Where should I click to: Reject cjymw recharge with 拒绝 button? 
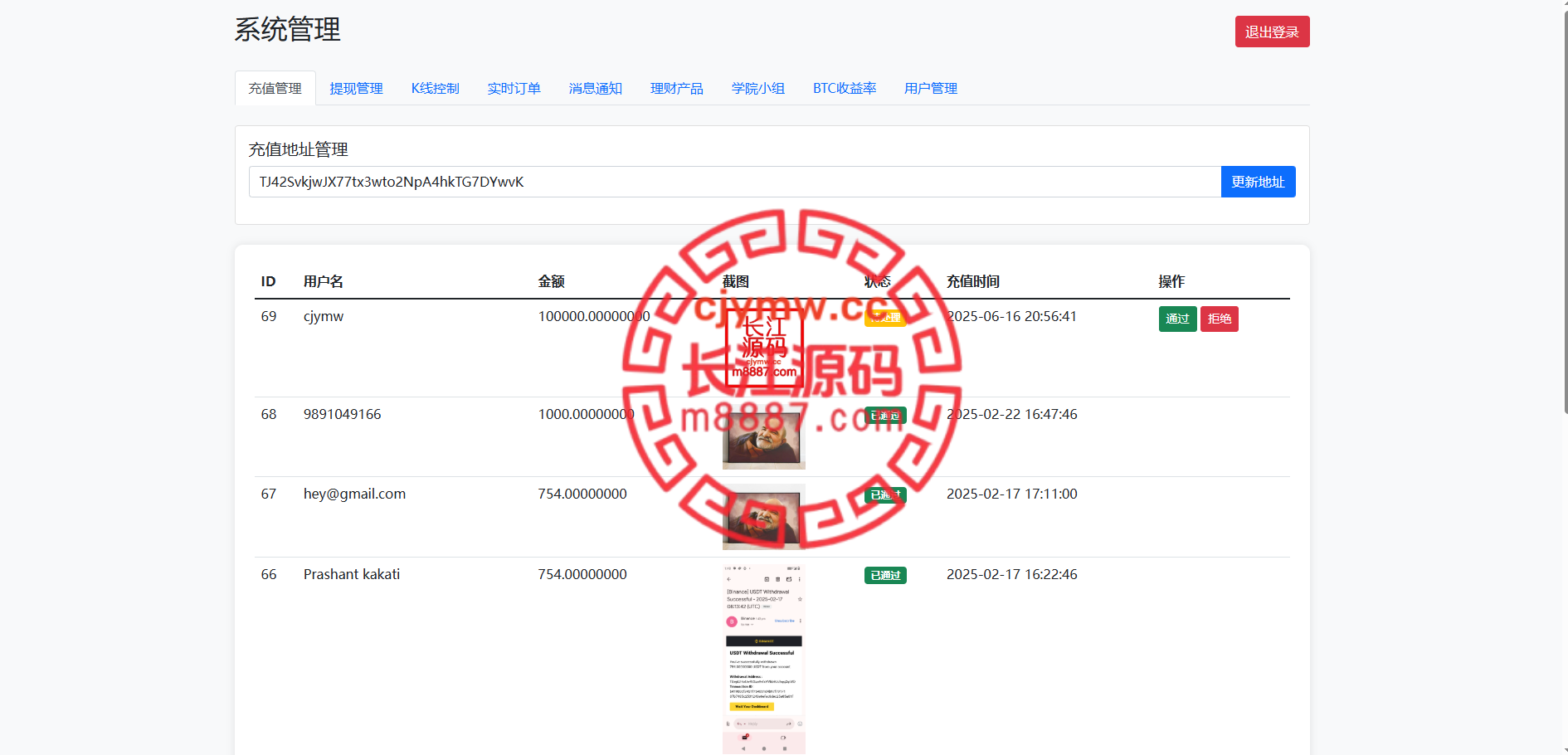point(1220,319)
